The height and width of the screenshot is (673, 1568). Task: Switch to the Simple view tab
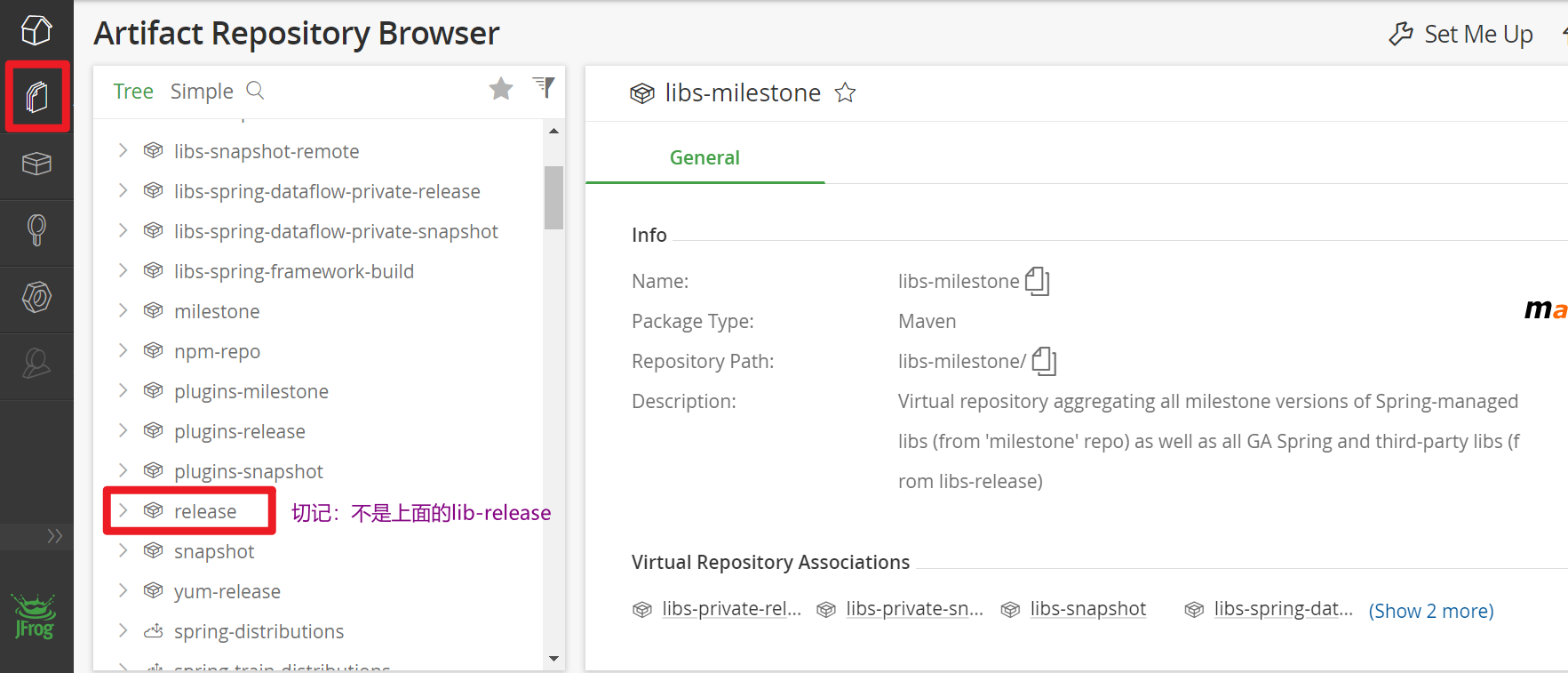point(202,91)
